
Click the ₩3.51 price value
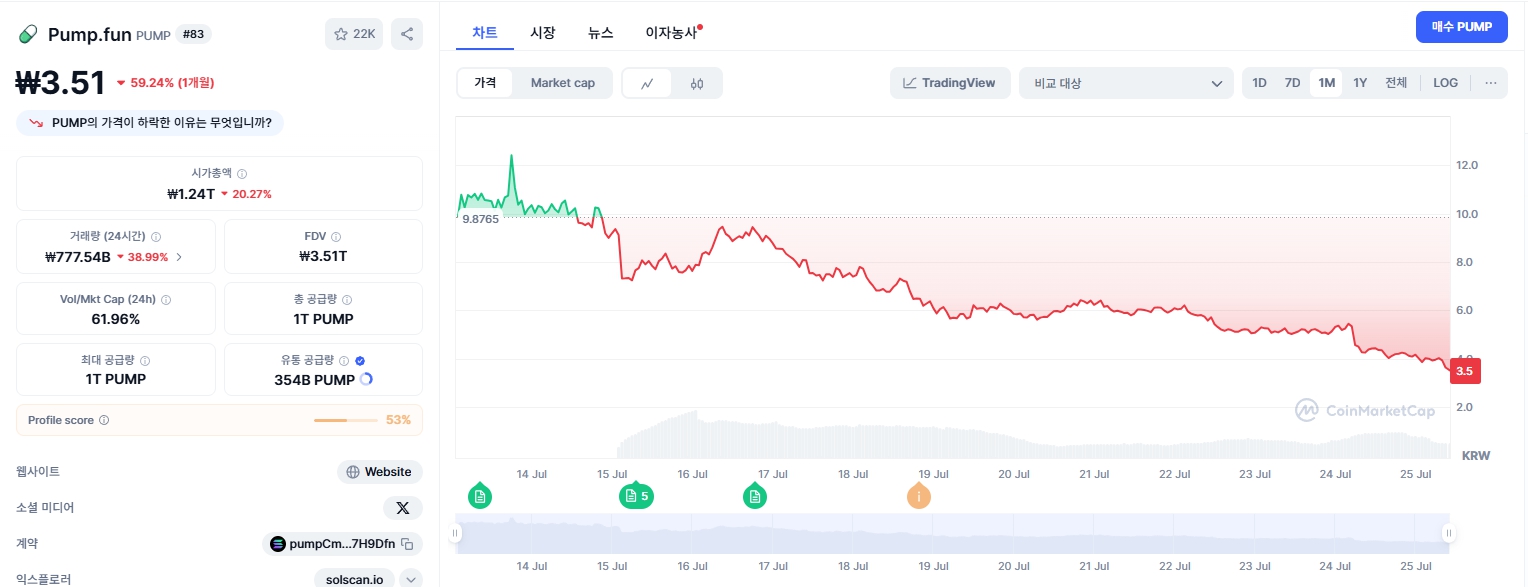[61, 82]
